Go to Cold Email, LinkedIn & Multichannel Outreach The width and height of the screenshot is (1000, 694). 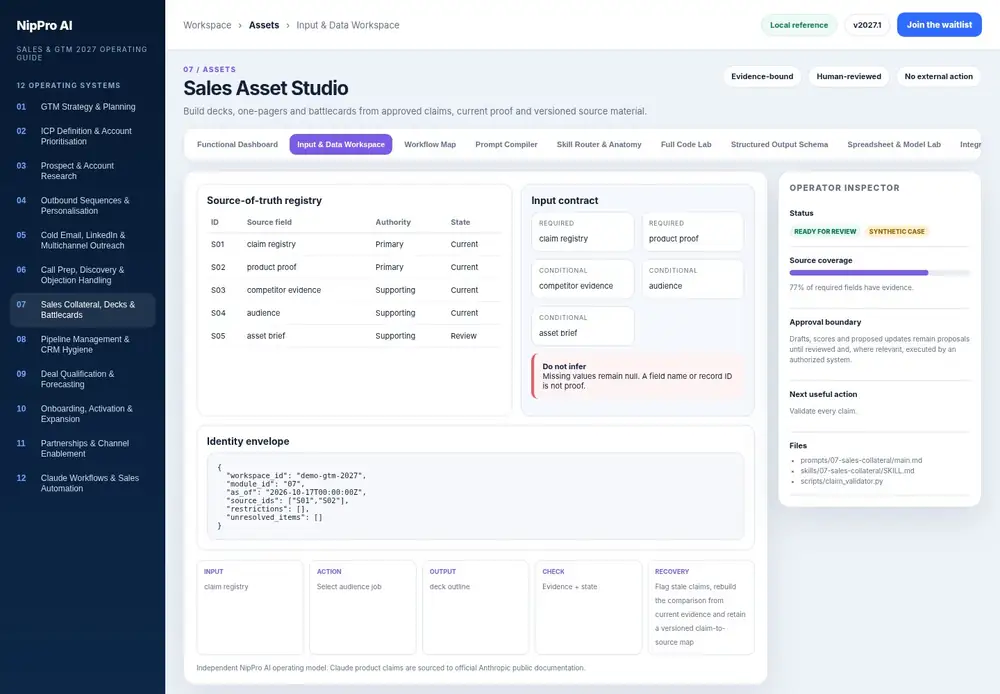(83, 240)
